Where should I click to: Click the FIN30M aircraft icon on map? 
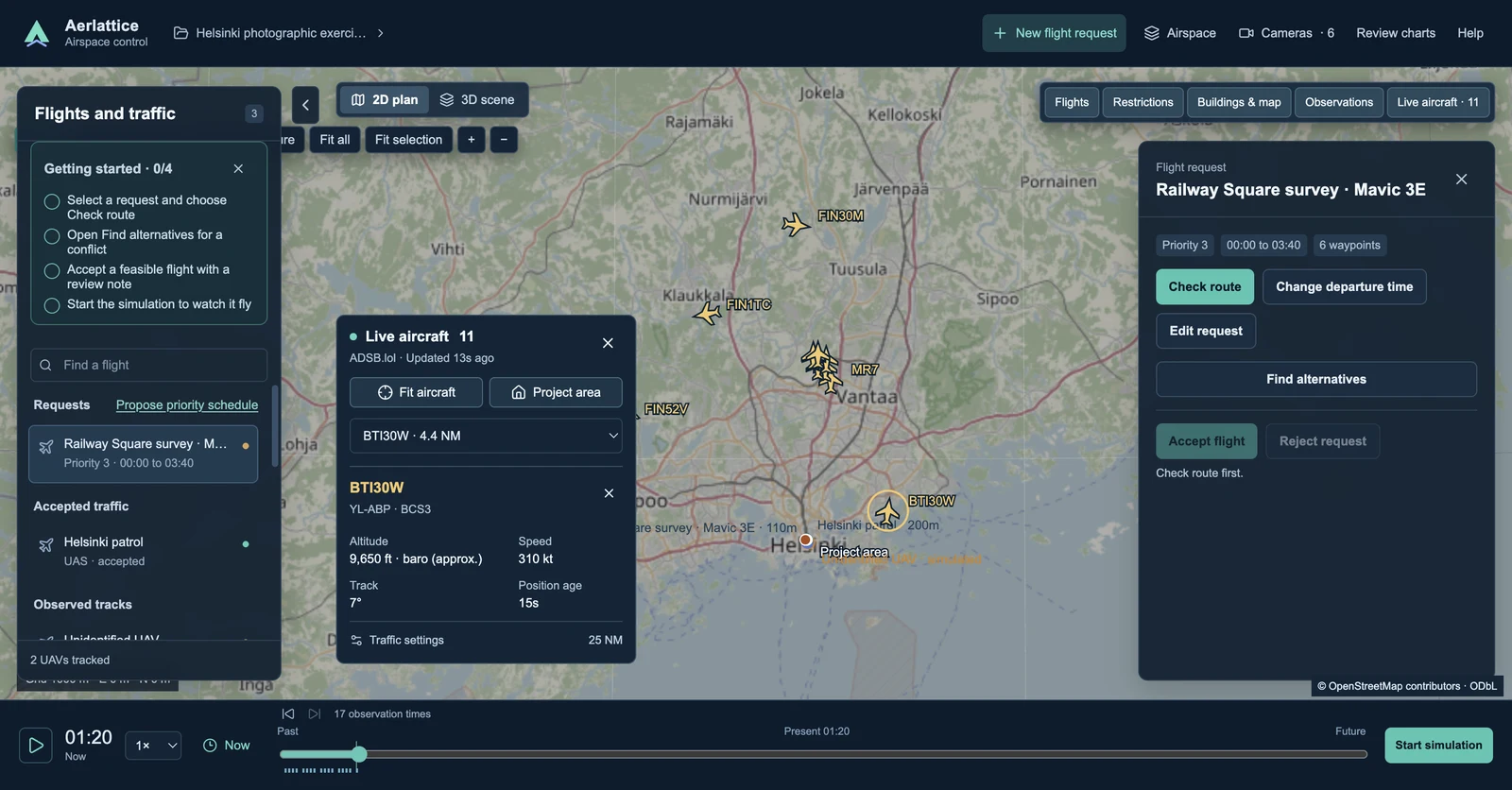(796, 224)
